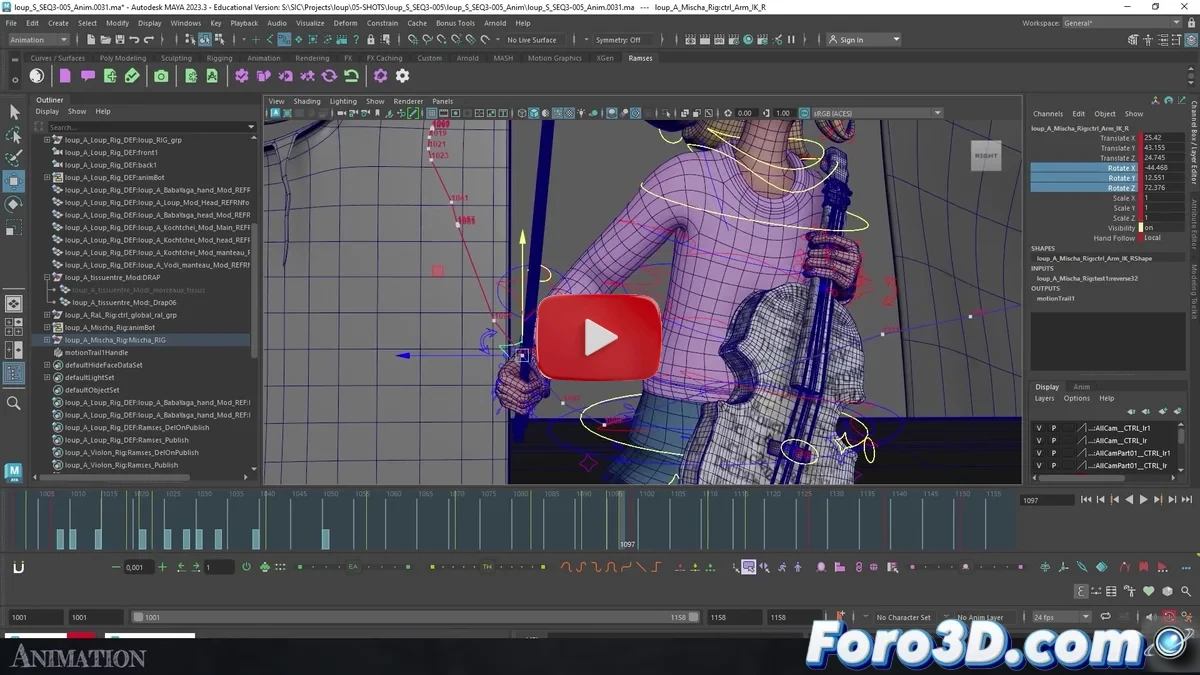Screen dimensions: 1200x675
Task: Click the Save Scene floppy icon
Action: point(120,40)
